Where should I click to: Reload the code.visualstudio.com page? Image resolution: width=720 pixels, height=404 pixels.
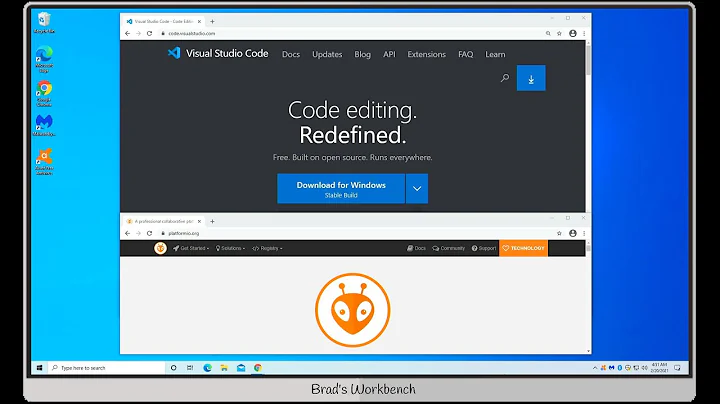point(149,34)
